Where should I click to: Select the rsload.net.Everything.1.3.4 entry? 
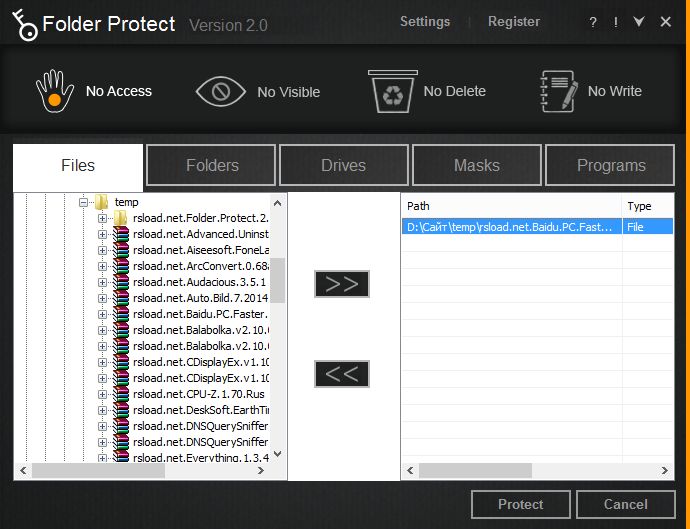(201, 458)
